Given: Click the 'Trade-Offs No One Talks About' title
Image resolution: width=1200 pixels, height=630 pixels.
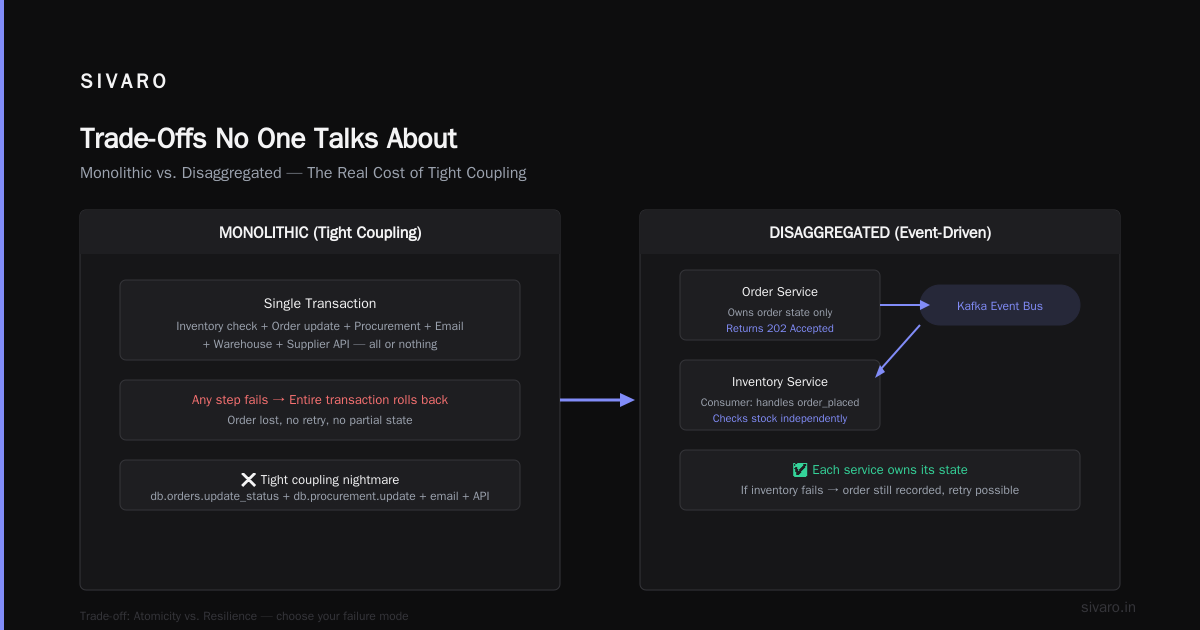Looking at the screenshot, I should tap(269, 138).
